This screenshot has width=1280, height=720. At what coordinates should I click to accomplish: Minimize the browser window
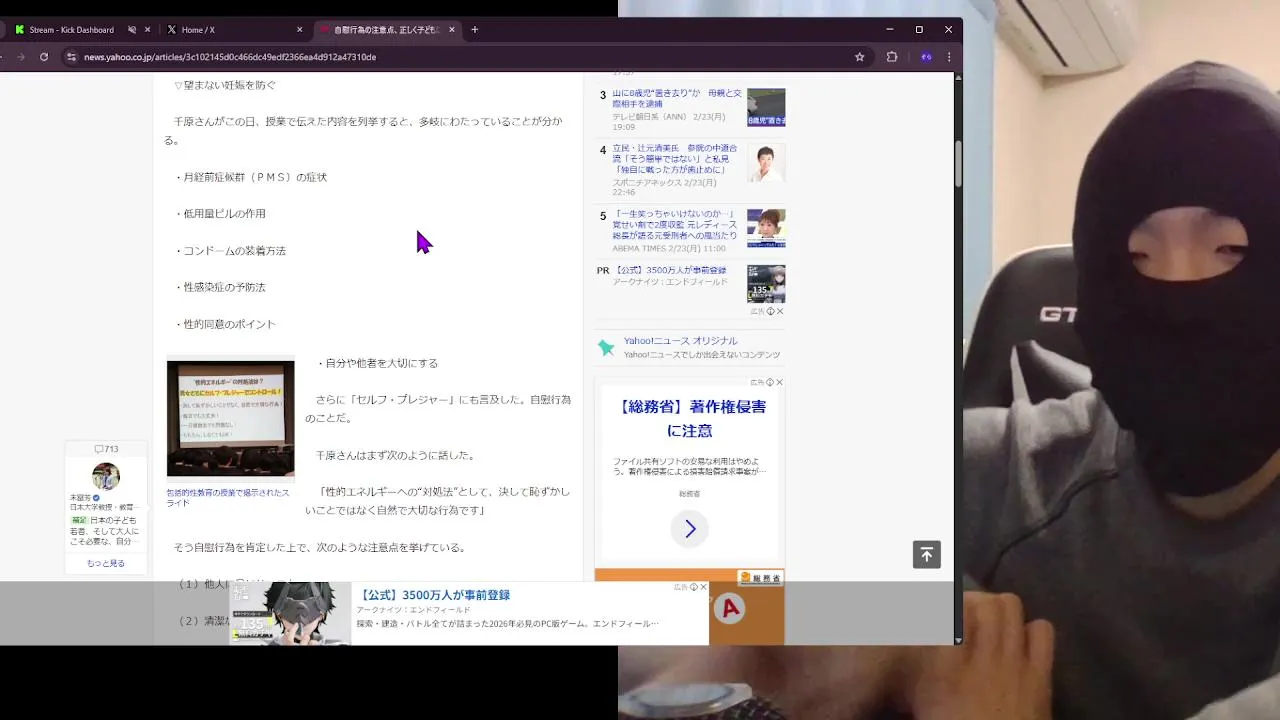coord(889,30)
